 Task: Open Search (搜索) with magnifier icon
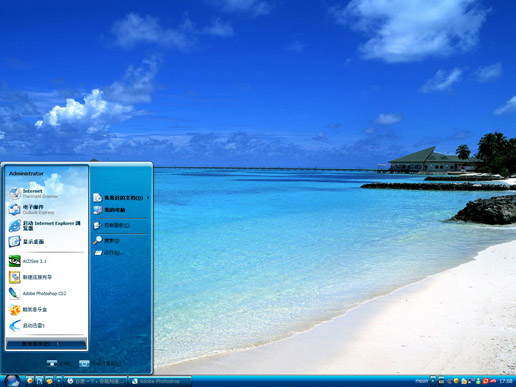tap(121, 240)
